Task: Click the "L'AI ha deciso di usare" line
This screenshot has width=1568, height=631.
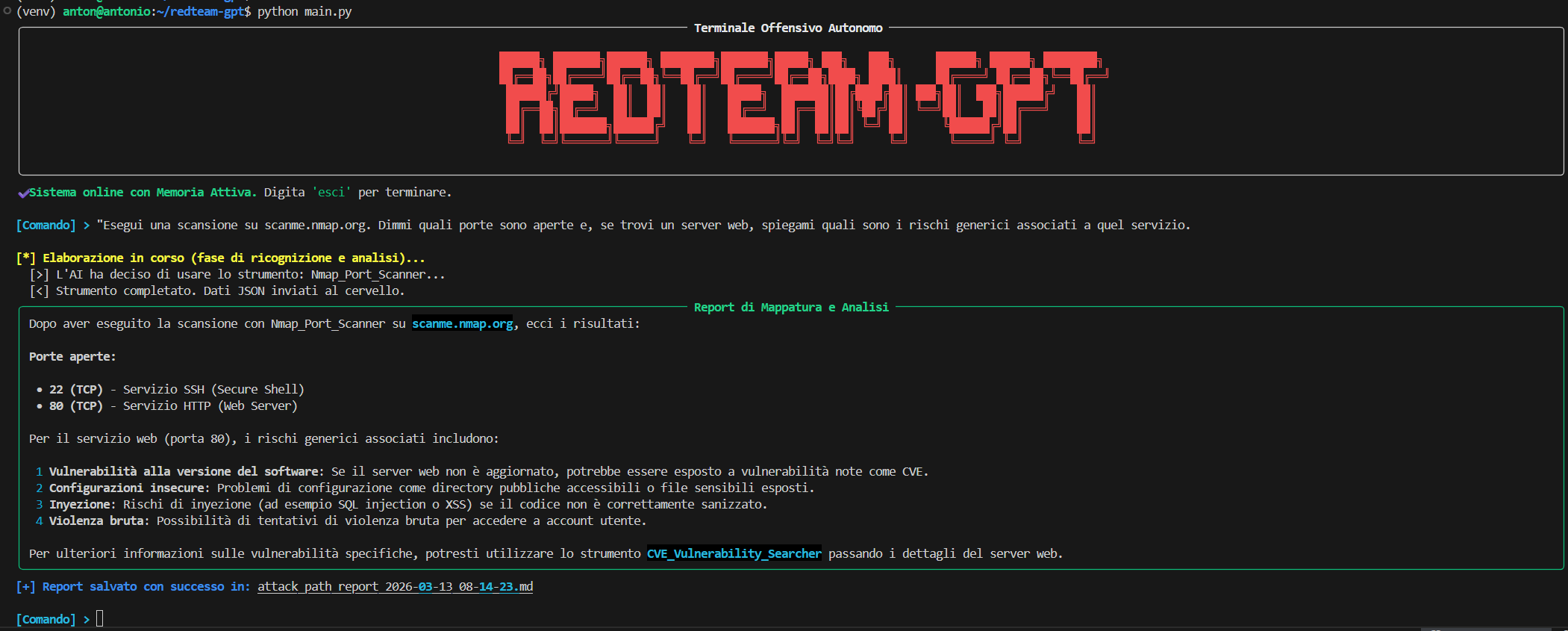Action: pyautogui.click(x=237, y=275)
